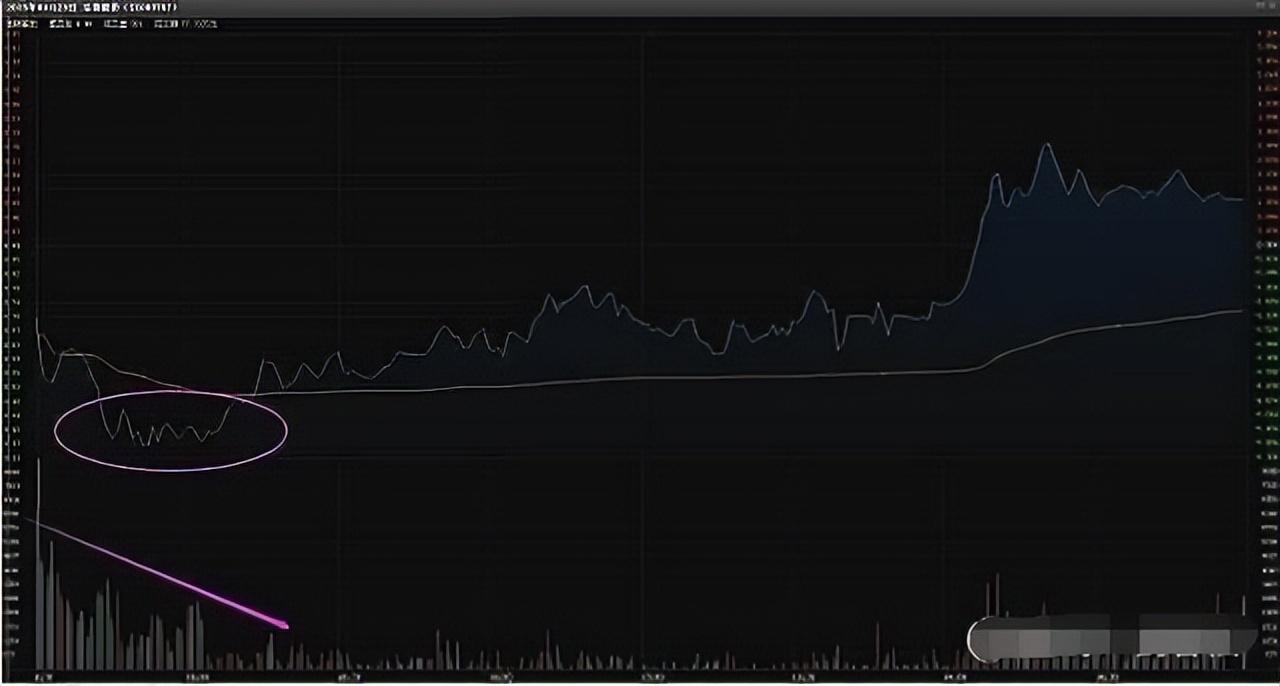
Task: Click the opening price point of the line
Action: click(37, 318)
